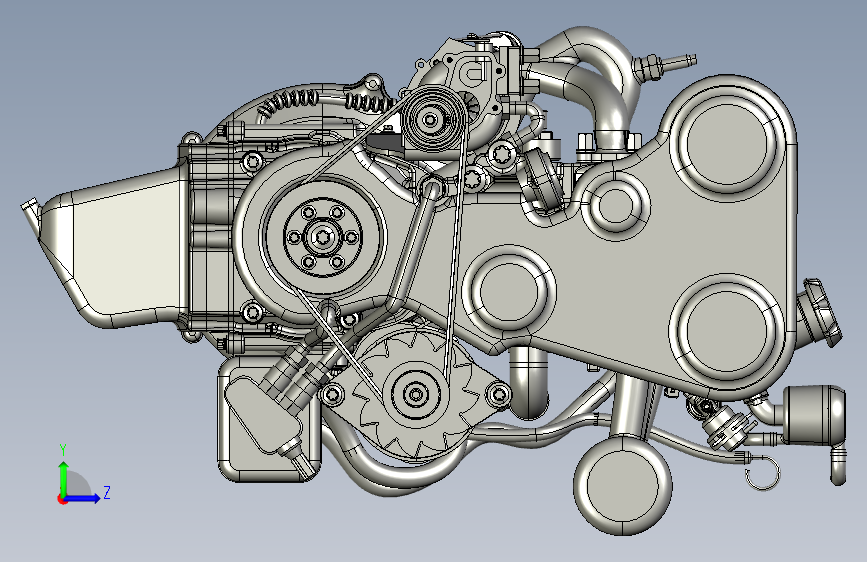Viewport: 867px width, 562px height.
Task: Select the large crankshaft pulley hub
Action: coord(323,237)
